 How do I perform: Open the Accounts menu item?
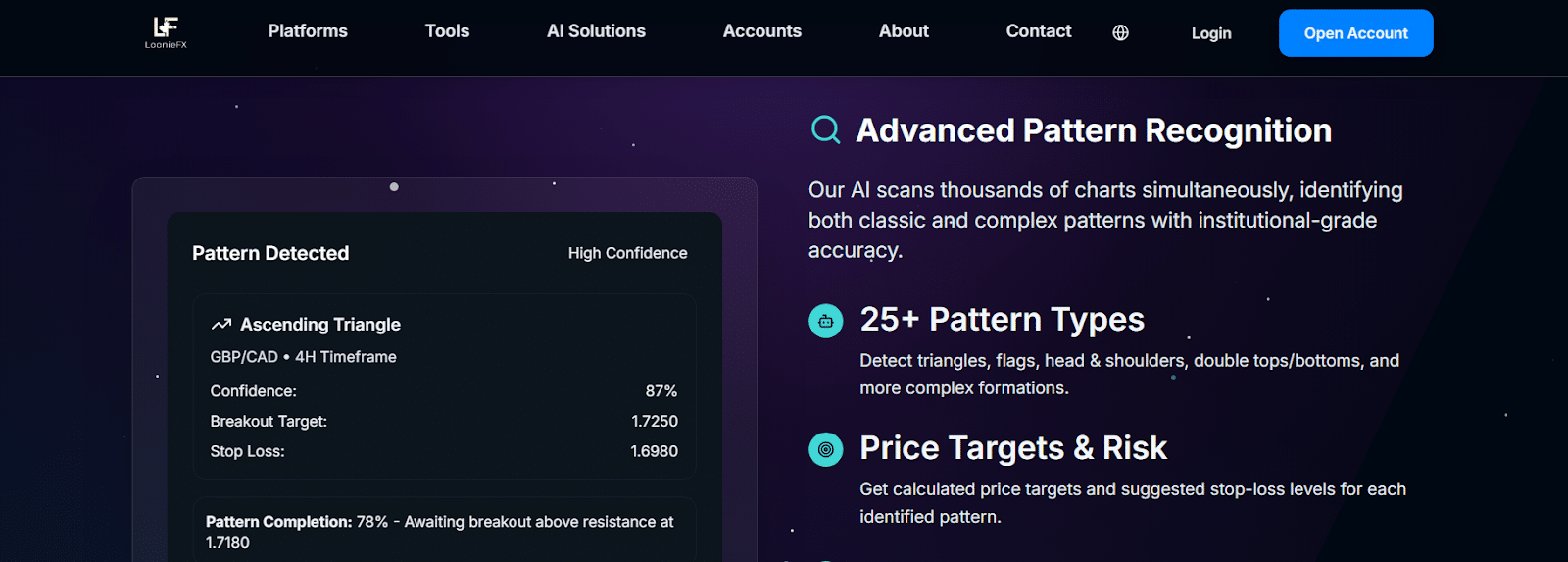[761, 31]
